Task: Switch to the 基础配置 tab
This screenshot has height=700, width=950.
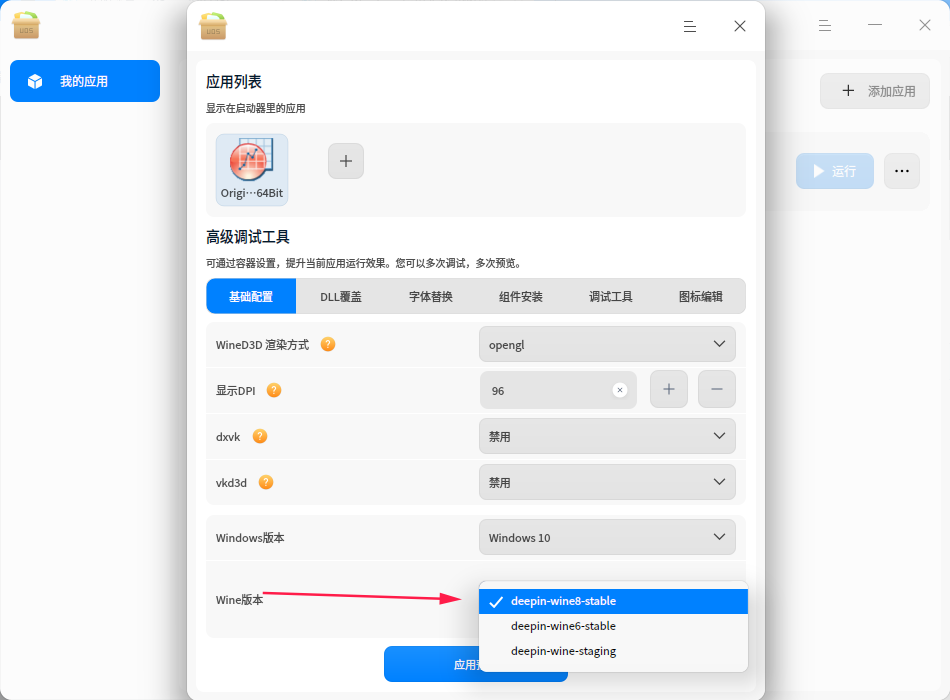Action: click(251, 296)
